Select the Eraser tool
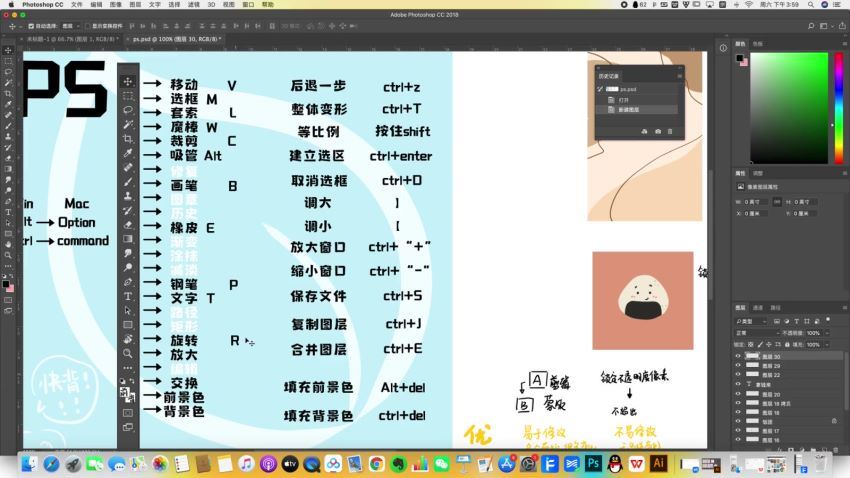Screen dimensions: 850x478 coord(8,158)
